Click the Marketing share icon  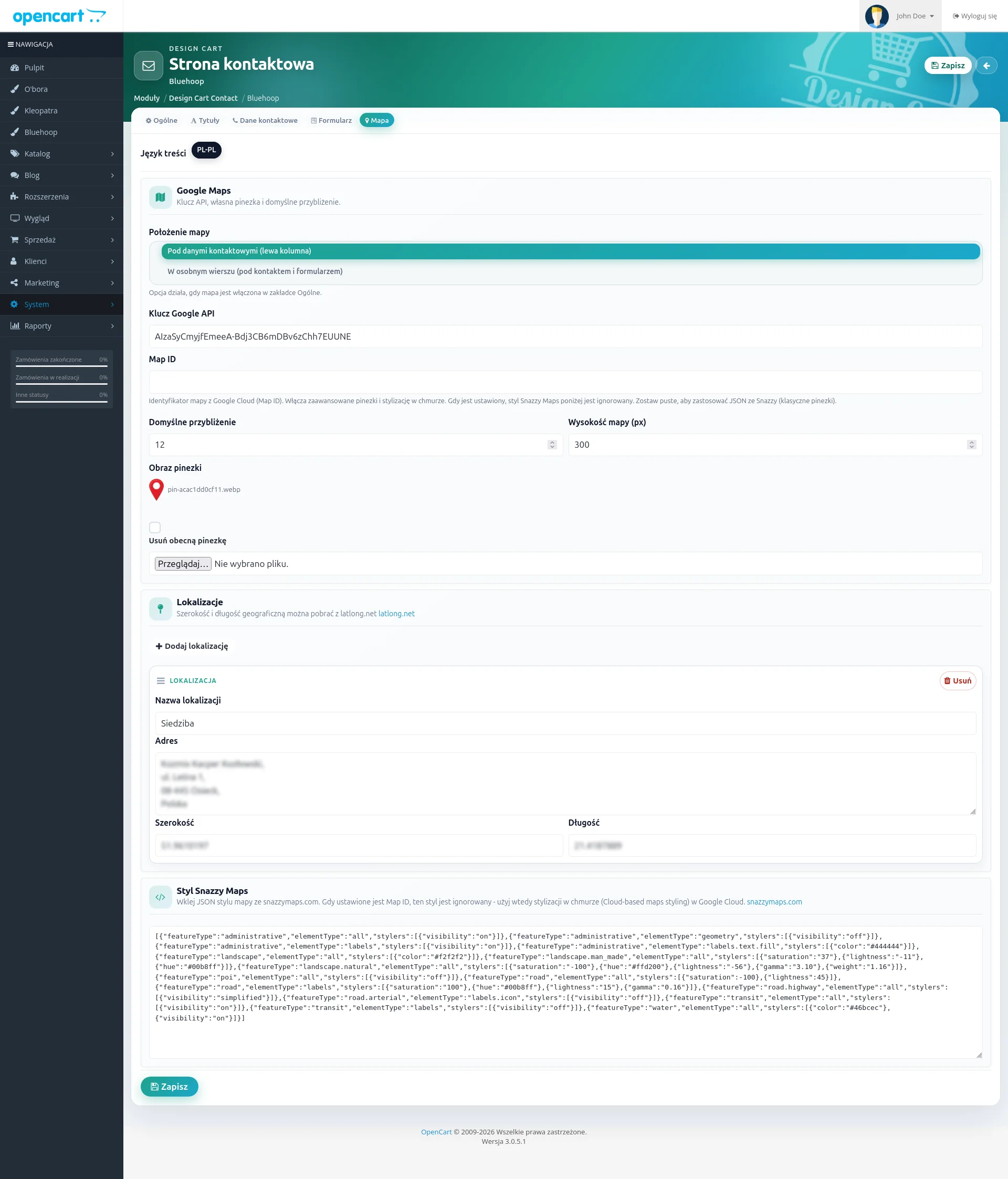pos(15,283)
